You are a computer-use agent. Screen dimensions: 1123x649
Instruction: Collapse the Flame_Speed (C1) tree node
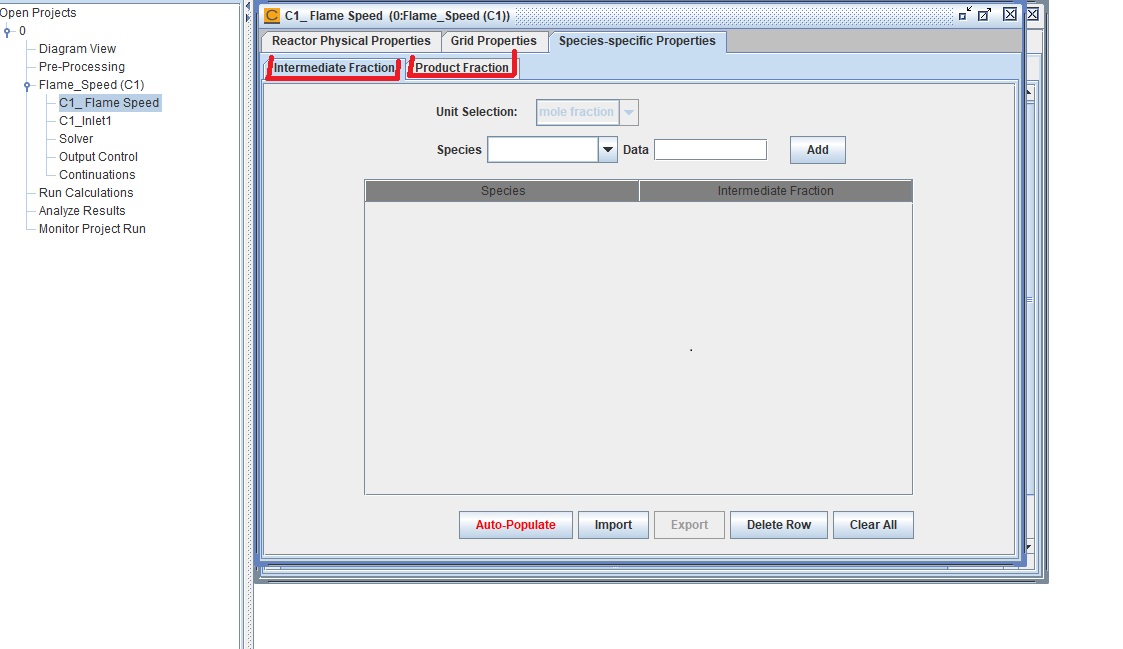pyautogui.click(x=28, y=85)
